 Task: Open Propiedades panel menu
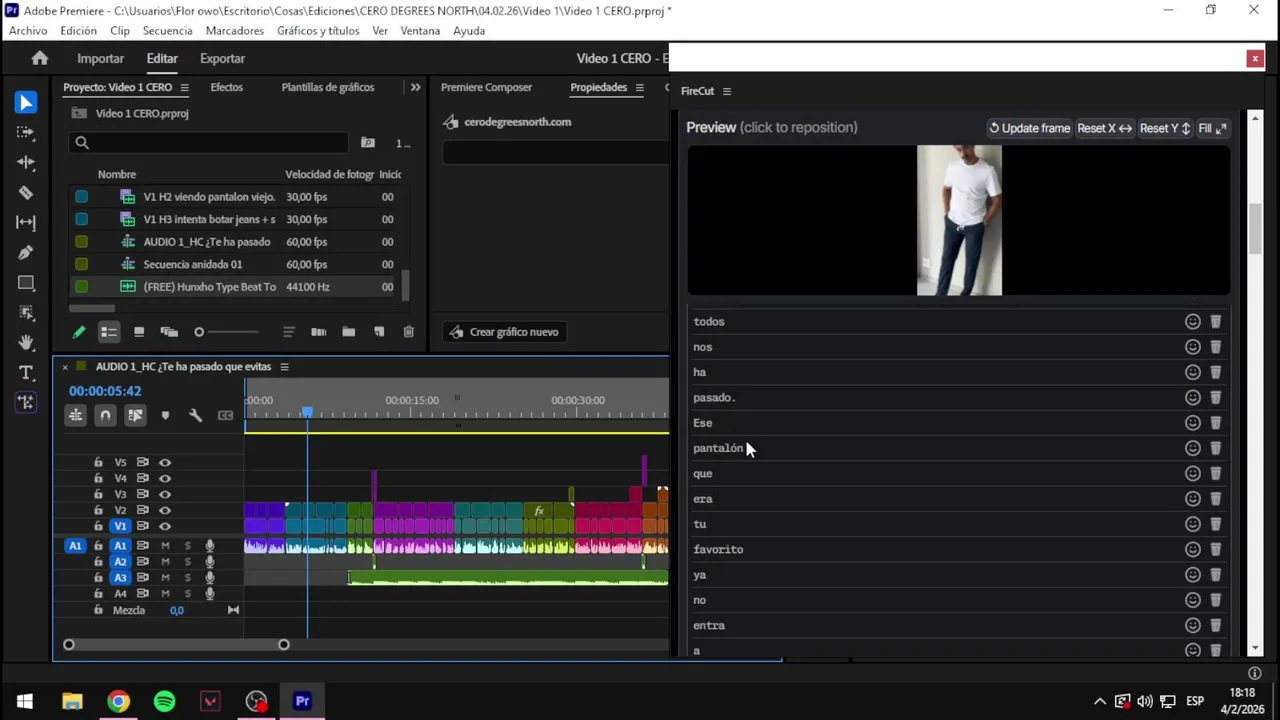click(x=638, y=87)
